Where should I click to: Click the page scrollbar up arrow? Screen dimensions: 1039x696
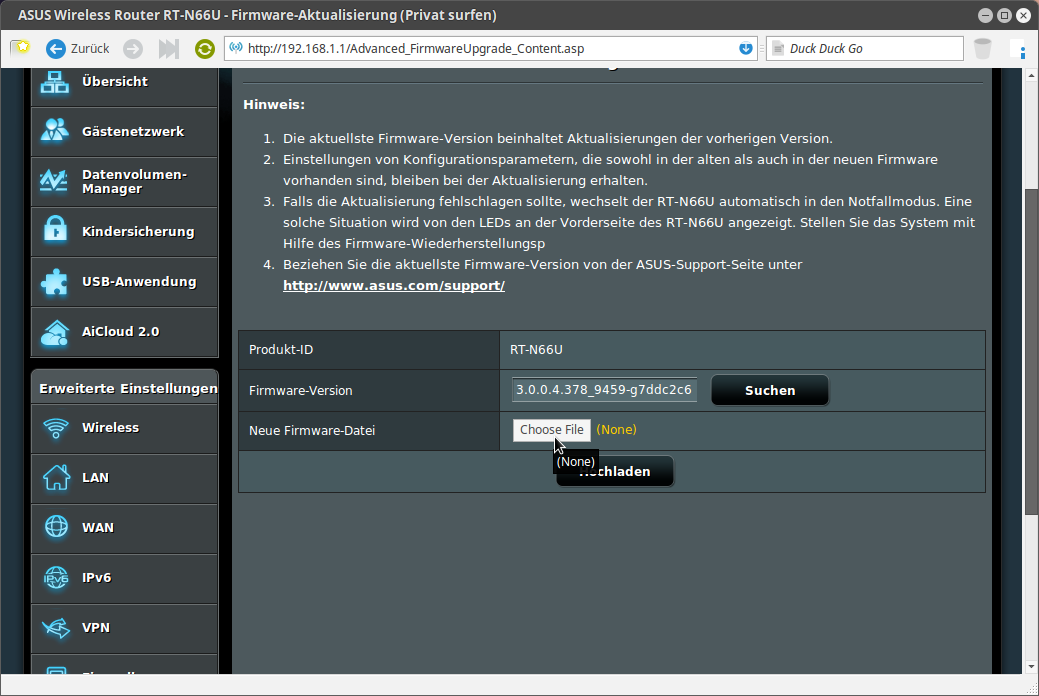click(x=1031, y=76)
